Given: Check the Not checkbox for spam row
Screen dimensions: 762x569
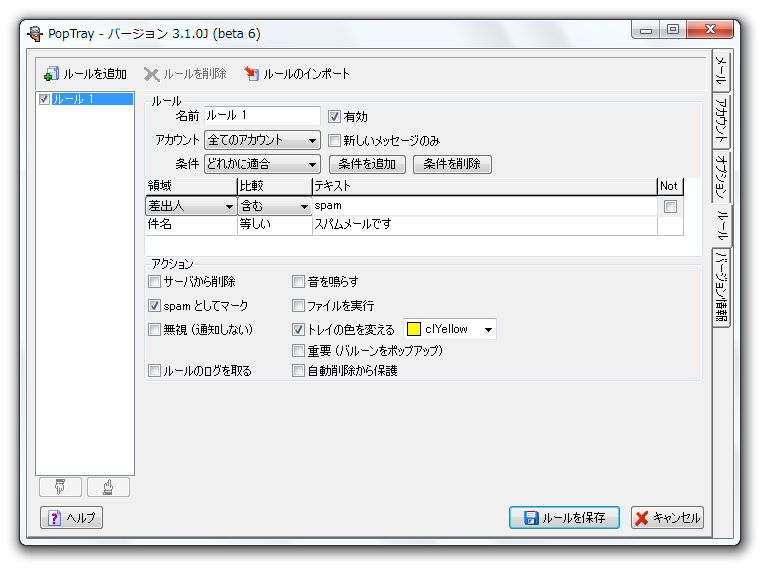Looking at the screenshot, I should point(670,207).
